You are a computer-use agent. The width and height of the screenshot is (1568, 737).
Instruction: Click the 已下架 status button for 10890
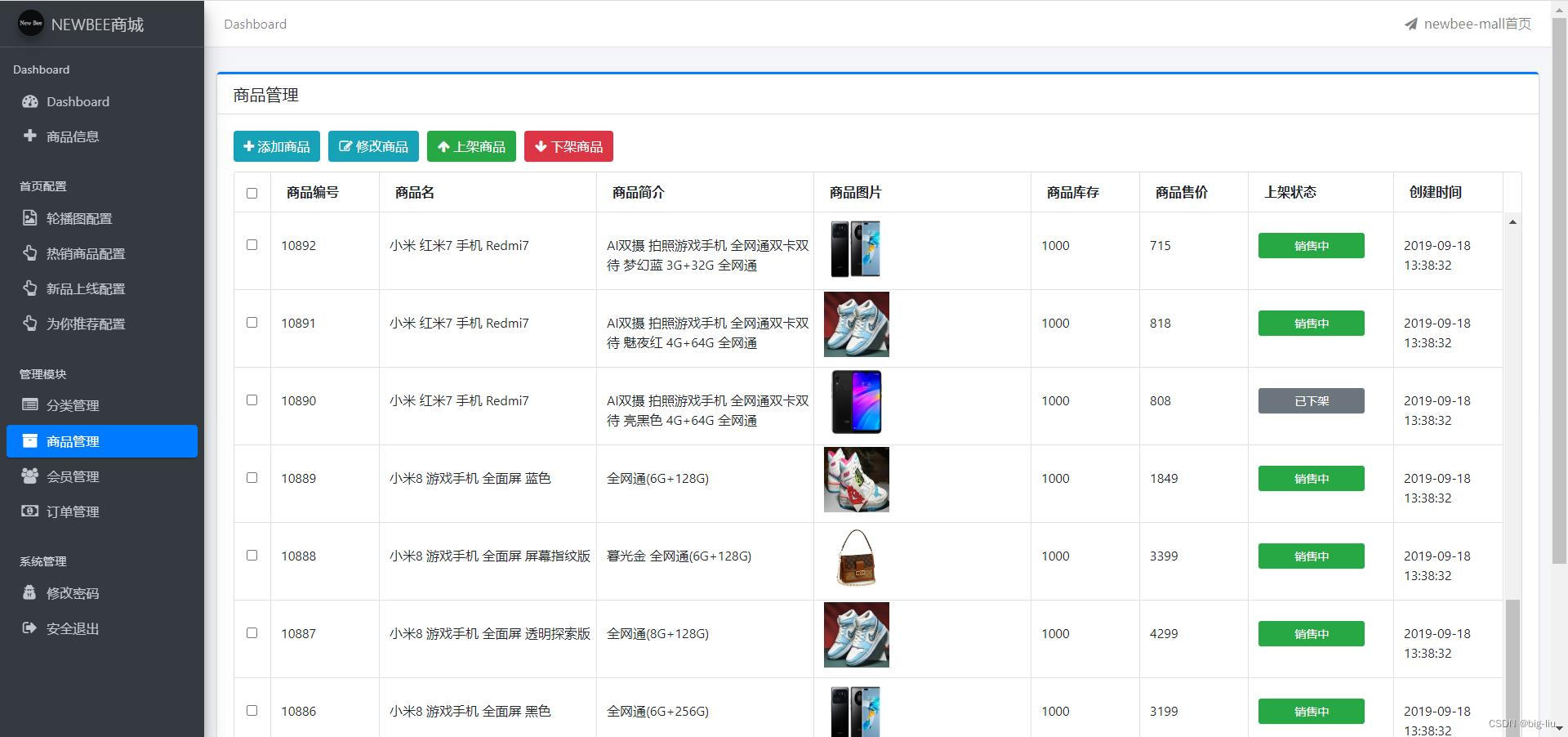1311,400
